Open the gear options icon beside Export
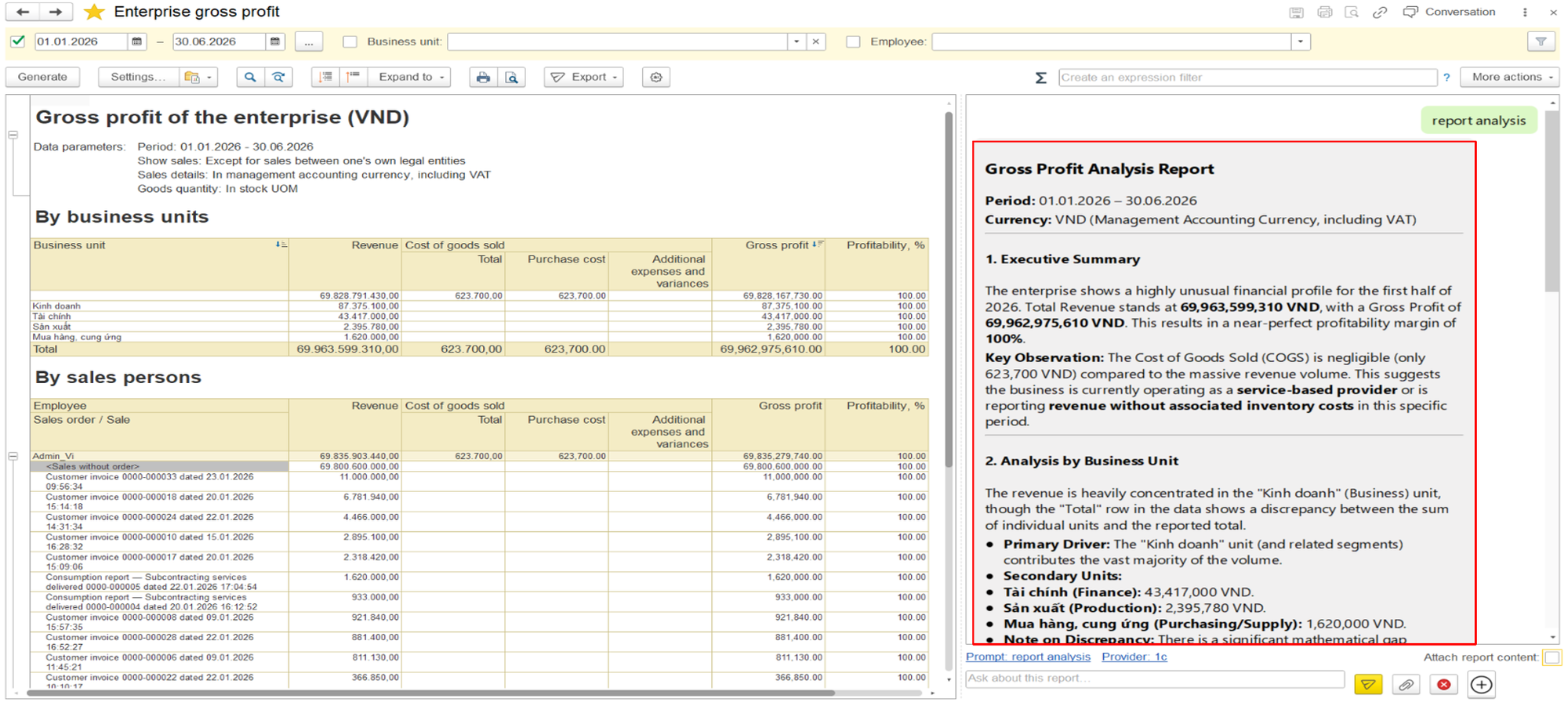Viewport: 1568px width, 702px height. [x=656, y=77]
